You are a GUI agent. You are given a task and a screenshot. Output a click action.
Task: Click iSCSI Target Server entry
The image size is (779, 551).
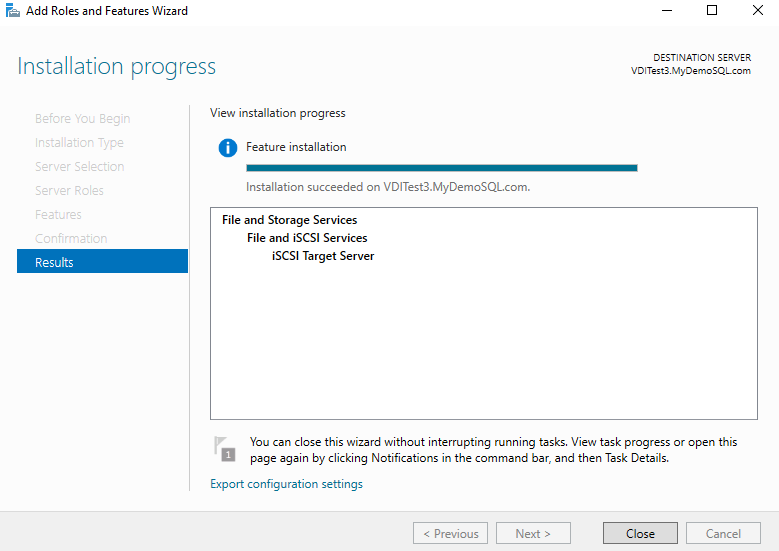point(323,256)
